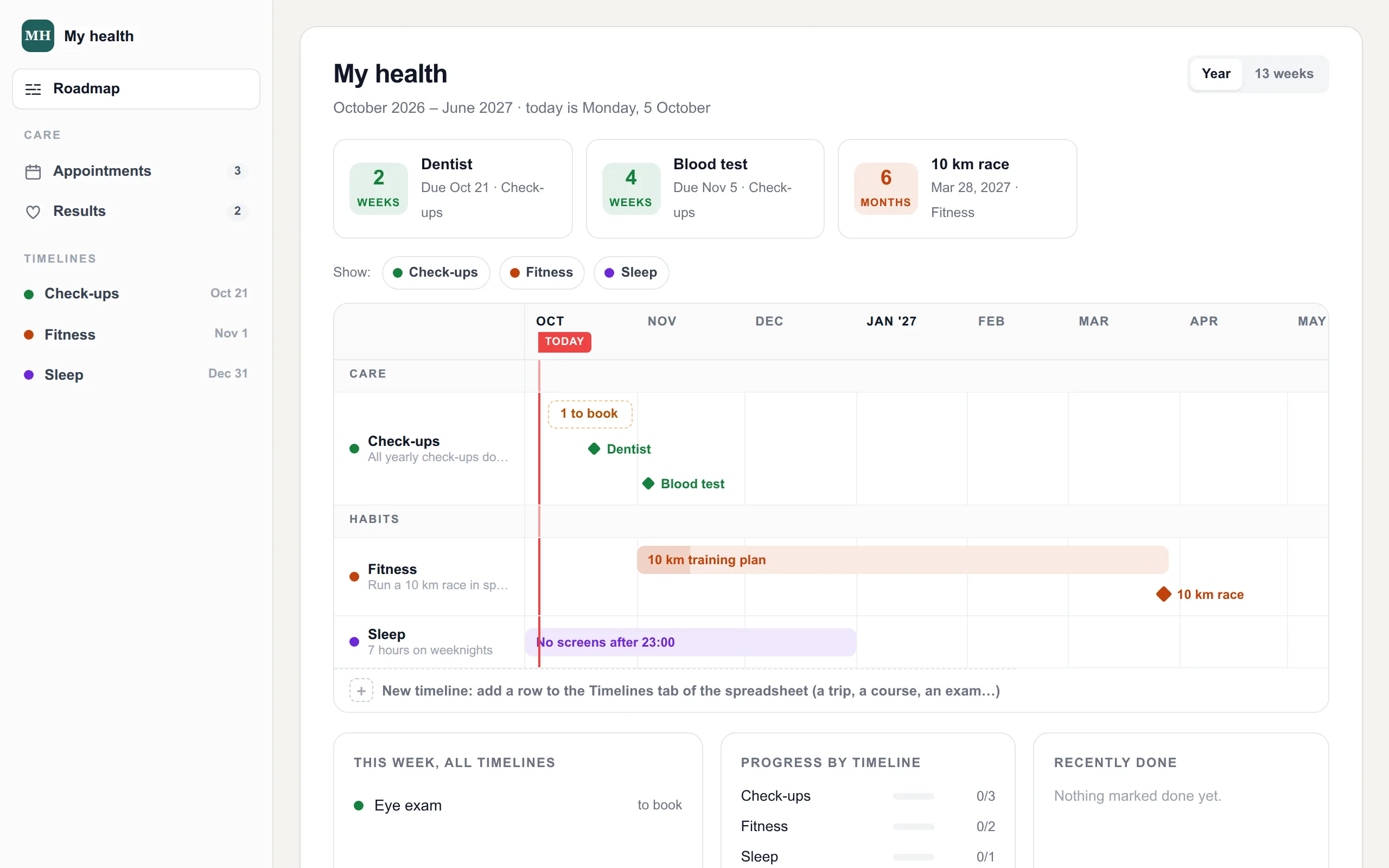Select the Check-ups timeline in sidebar

pos(136,293)
